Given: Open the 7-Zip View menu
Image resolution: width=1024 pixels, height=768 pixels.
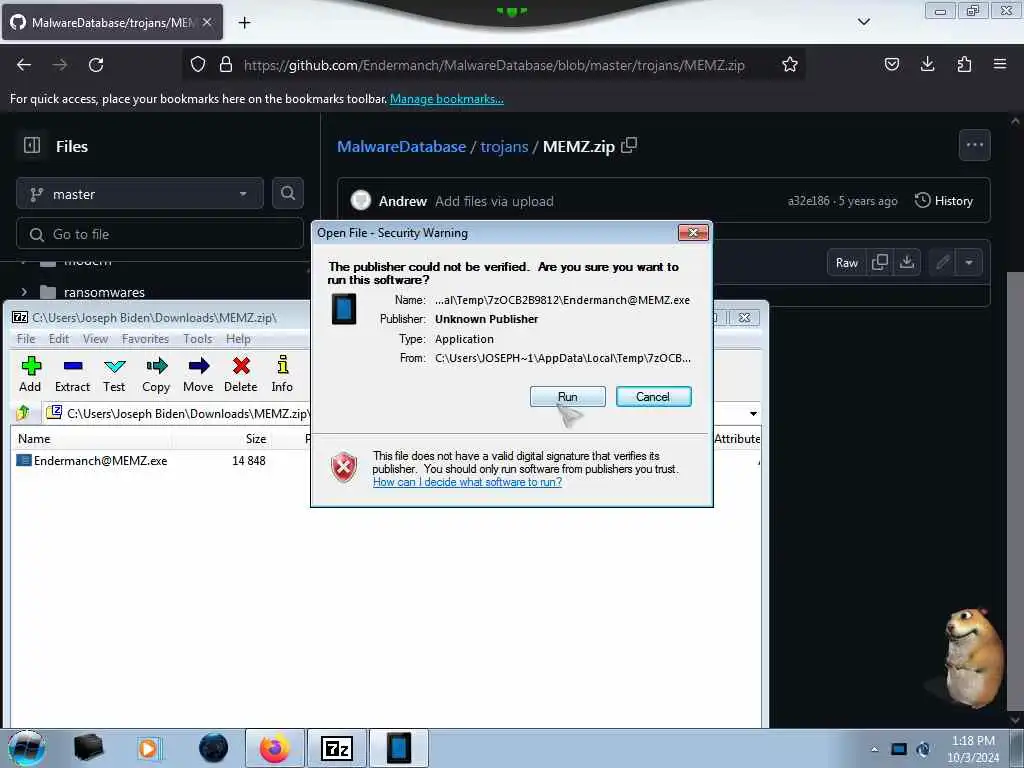Looking at the screenshot, I should coord(95,338).
